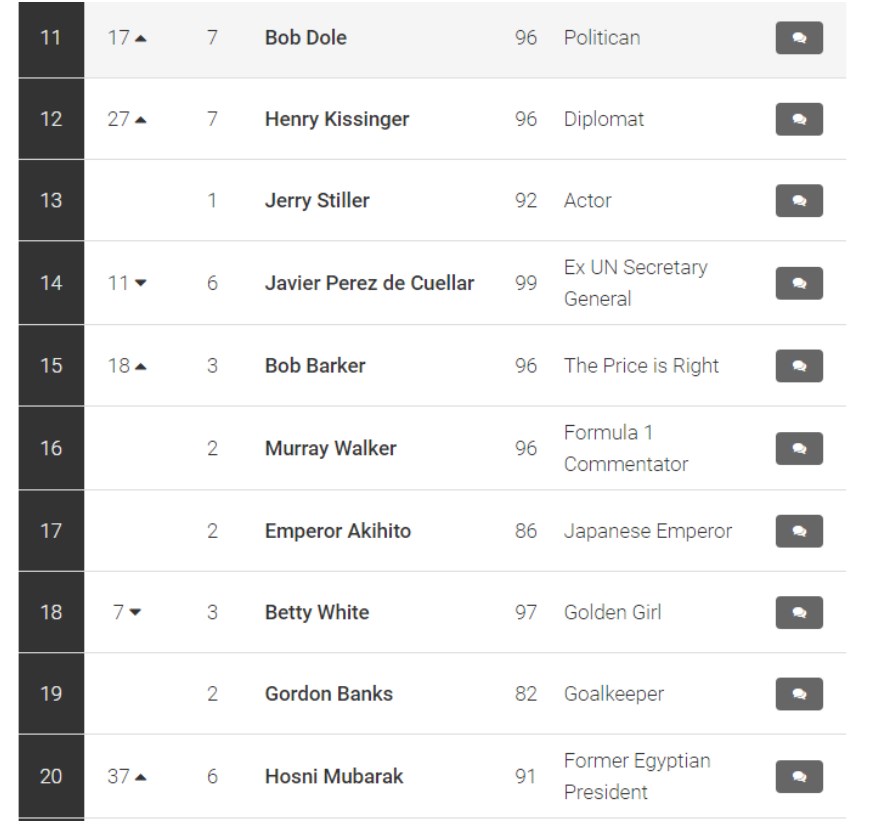874x831 pixels.
Task: Click the down arrow beside 11
Action: [x=141, y=283]
